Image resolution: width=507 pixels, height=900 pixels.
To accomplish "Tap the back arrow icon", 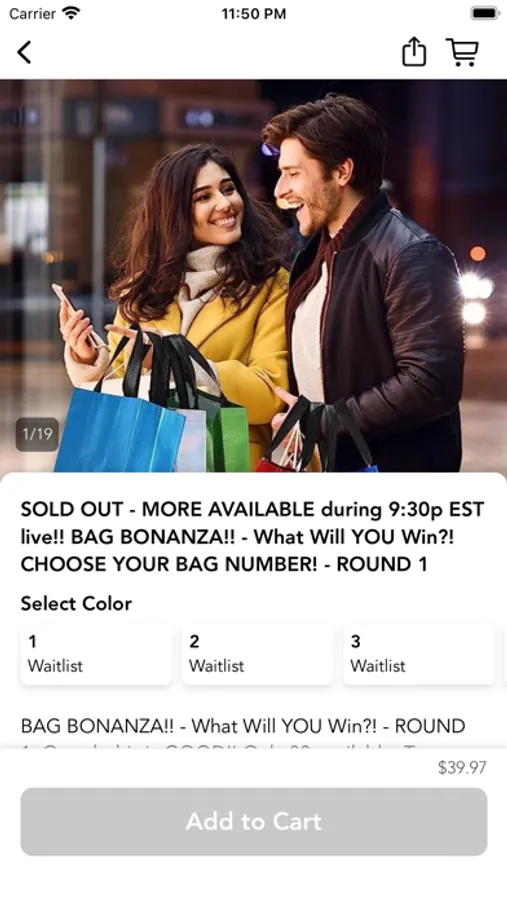I will [x=24, y=52].
